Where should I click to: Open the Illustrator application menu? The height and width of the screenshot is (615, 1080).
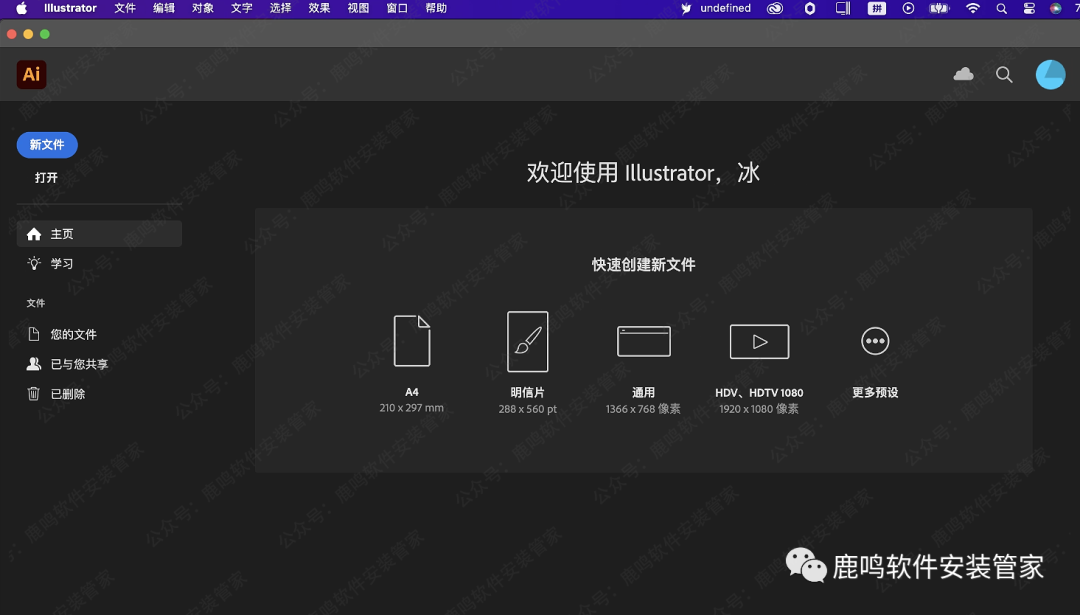(x=70, y=8)
